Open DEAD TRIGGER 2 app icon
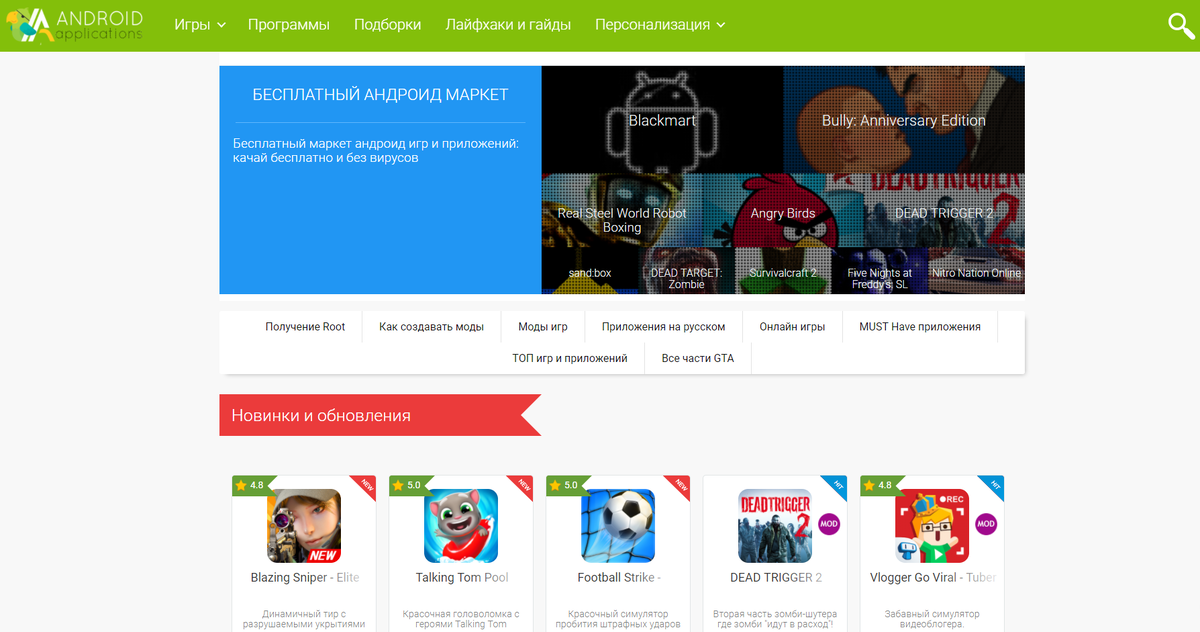 point(775,526)
